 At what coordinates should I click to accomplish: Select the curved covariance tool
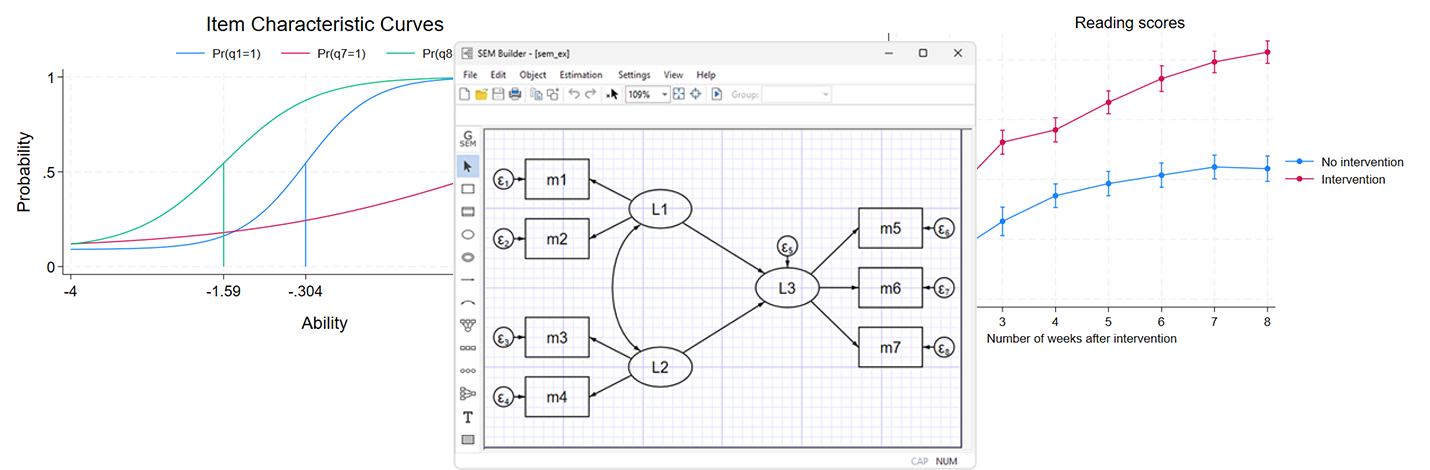click(467, 302)
